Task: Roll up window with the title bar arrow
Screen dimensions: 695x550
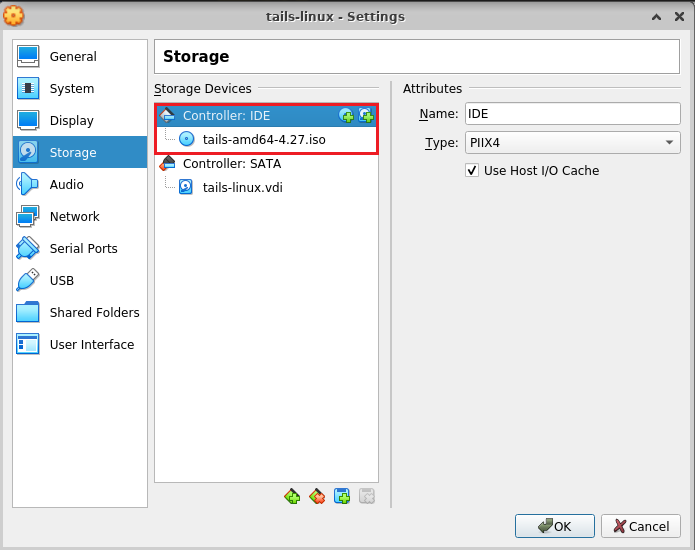Action: [x=656, y=17]
